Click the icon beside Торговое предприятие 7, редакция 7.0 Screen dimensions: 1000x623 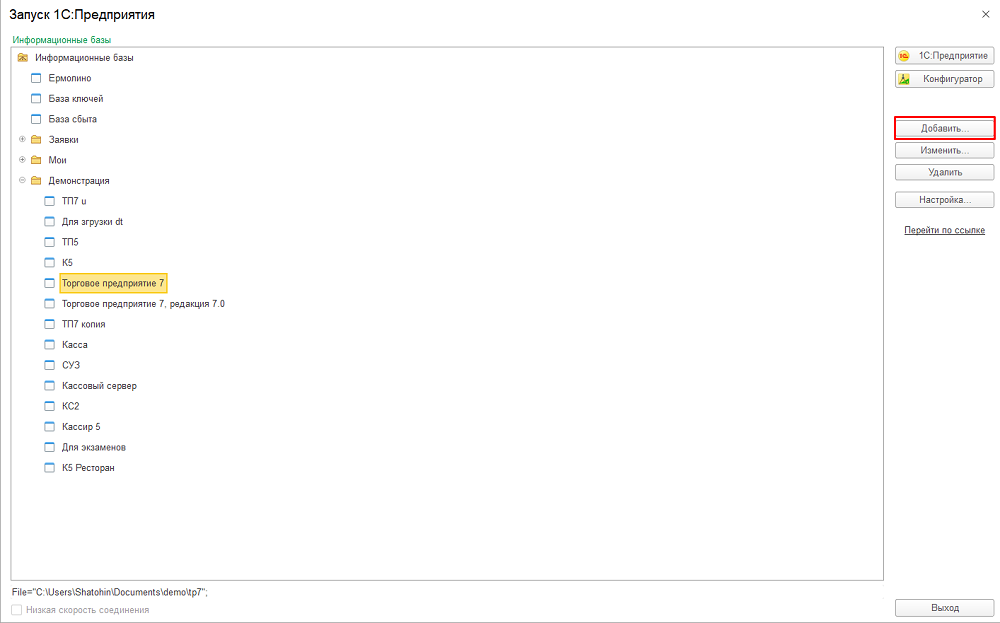pos(50,304)
